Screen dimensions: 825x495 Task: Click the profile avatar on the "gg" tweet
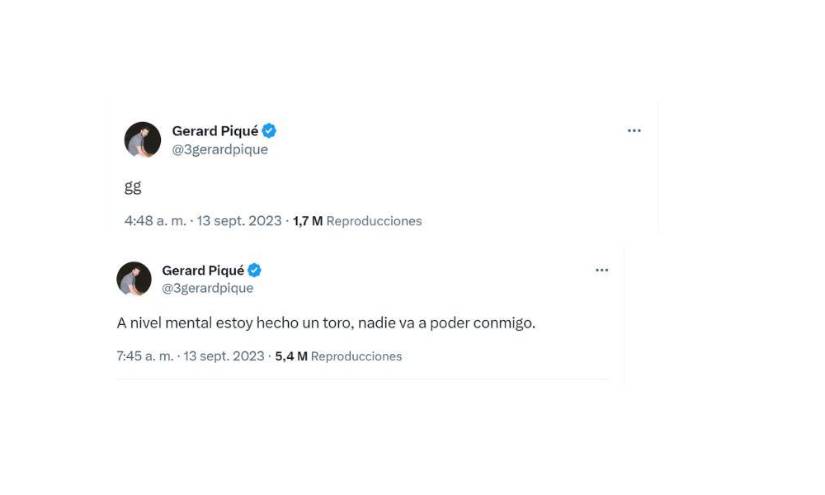143,140
